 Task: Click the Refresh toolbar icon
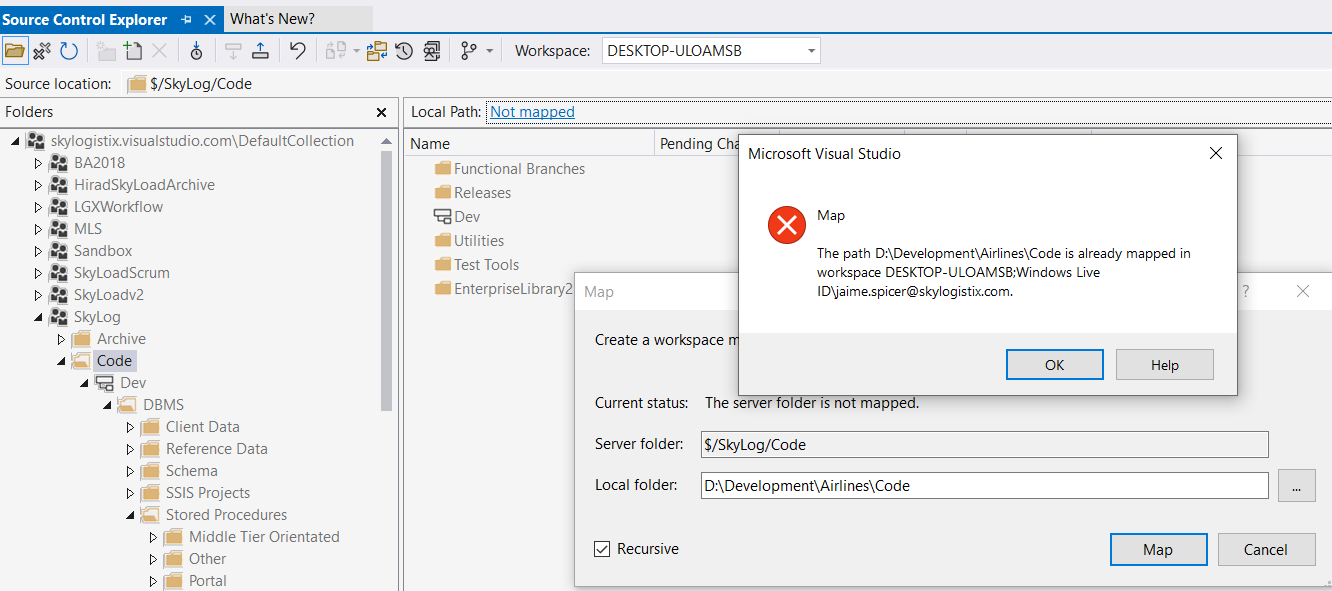(68, 51)
